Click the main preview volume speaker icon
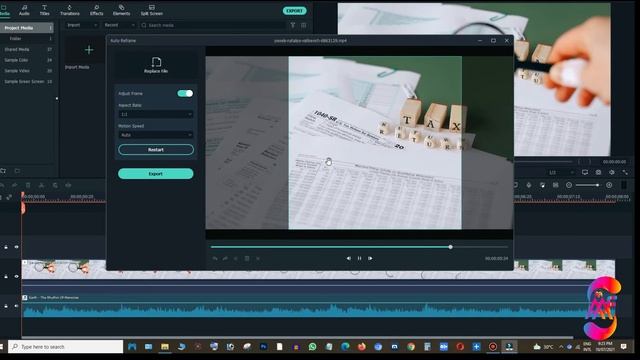 611,173
